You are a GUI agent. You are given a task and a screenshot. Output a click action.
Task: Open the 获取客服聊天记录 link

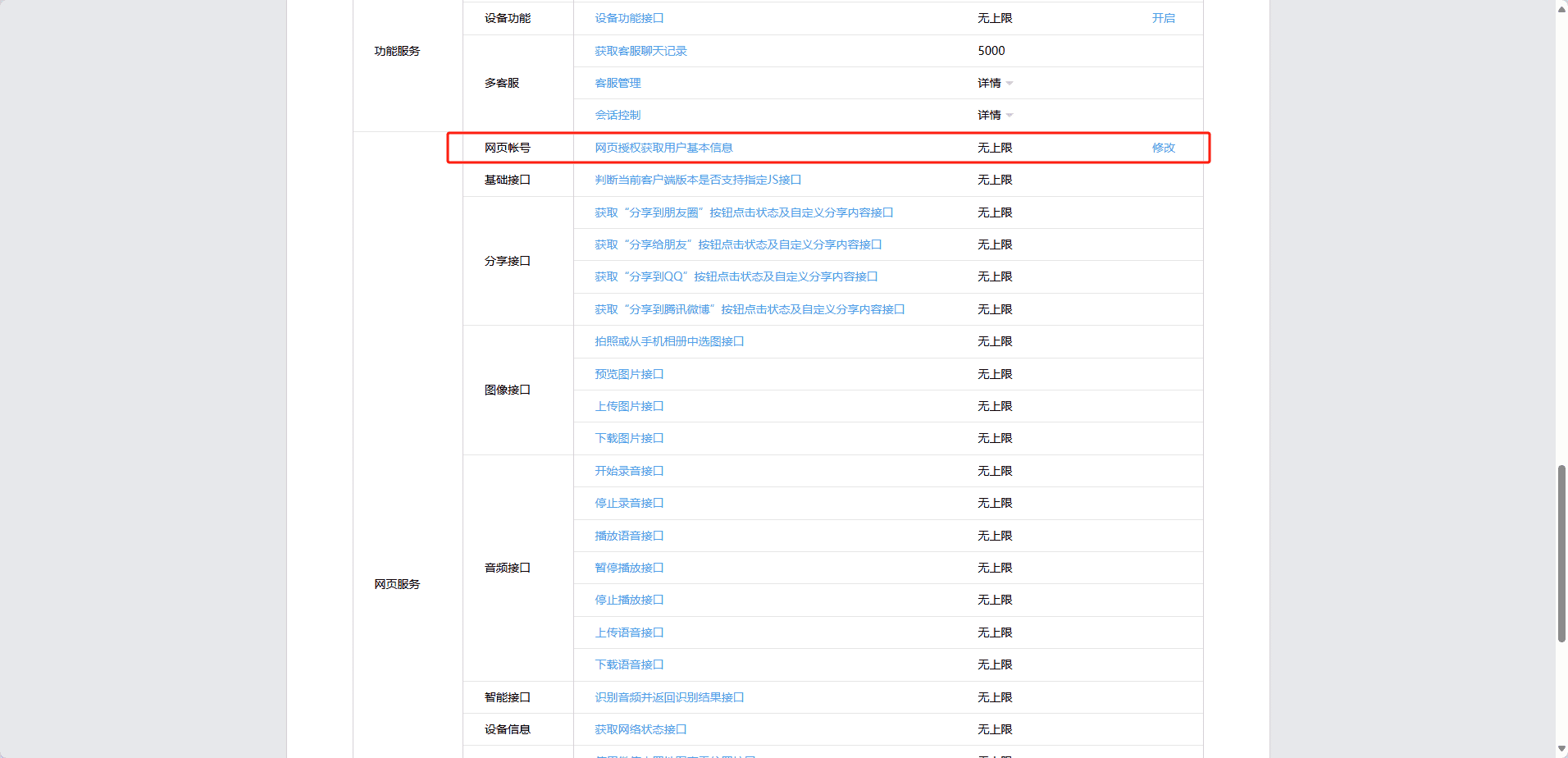(x=640, y=51)
